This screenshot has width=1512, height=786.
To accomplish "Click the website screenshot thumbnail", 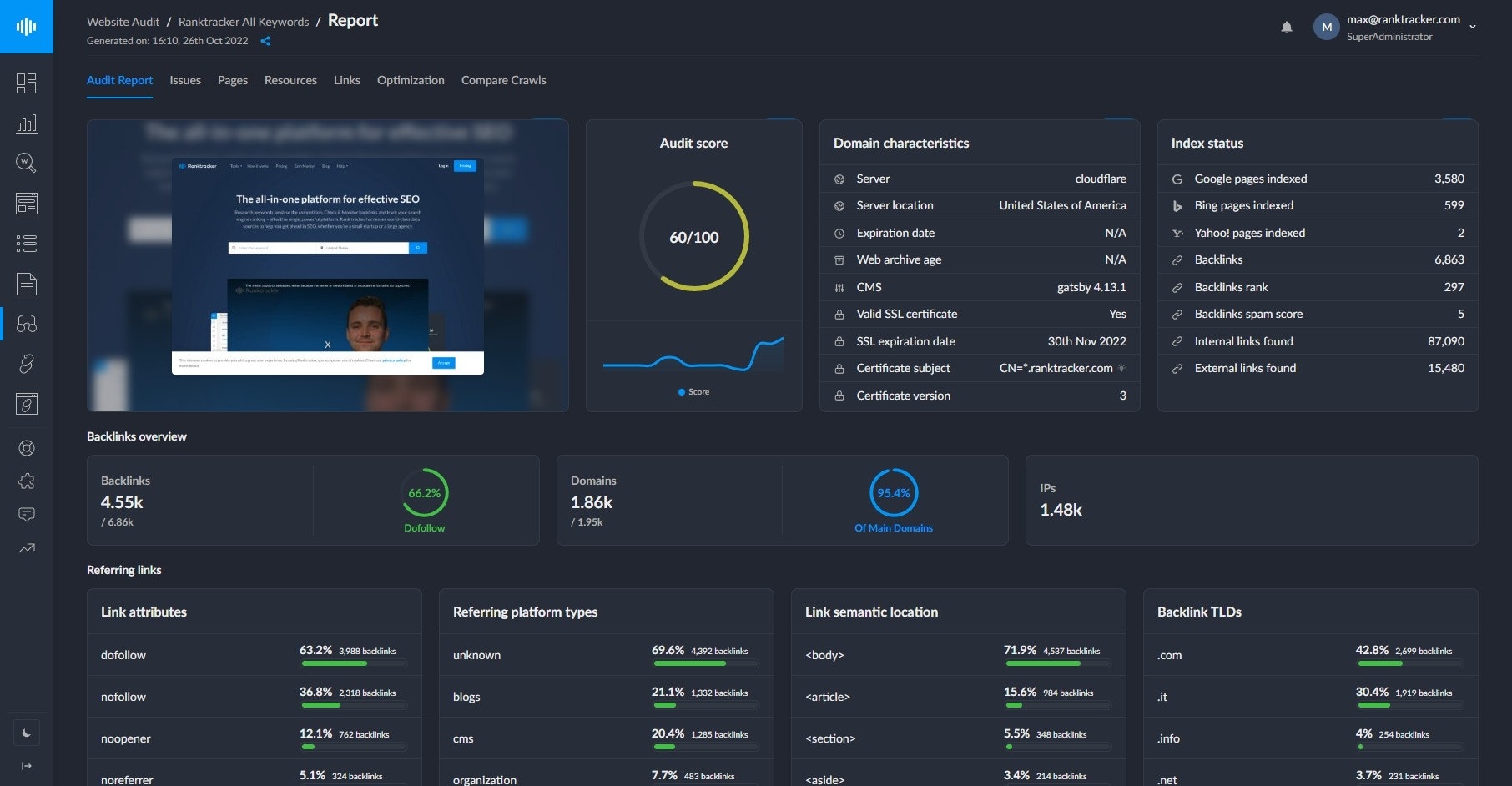I will (328, 265).
